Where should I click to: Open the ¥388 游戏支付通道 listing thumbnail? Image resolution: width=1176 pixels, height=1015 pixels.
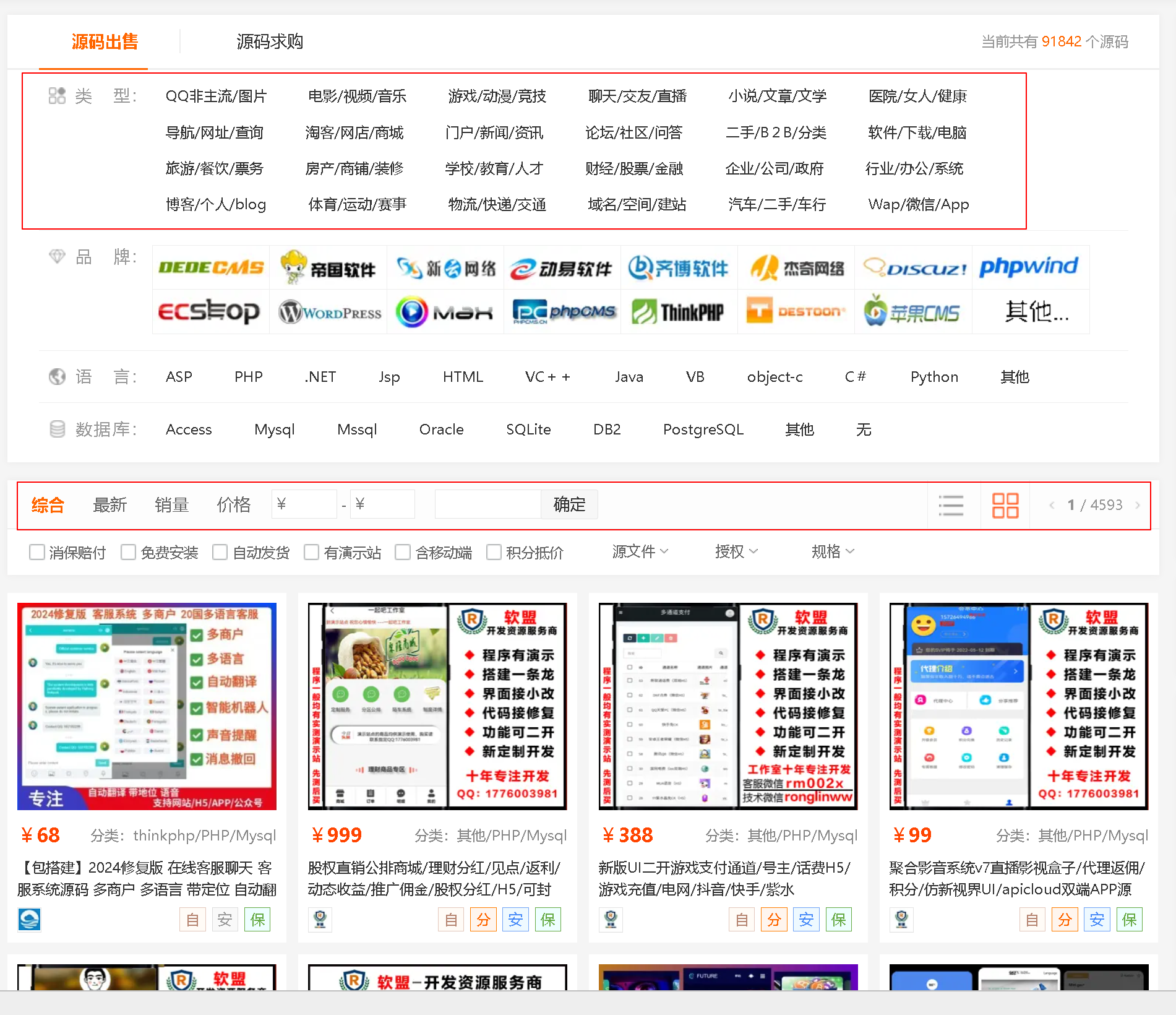tap(728, 707)
